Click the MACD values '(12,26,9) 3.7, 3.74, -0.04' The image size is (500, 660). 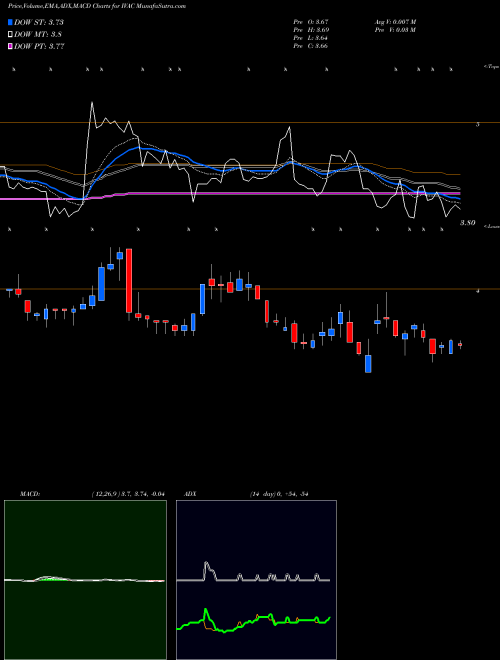(x=128, y=494)
